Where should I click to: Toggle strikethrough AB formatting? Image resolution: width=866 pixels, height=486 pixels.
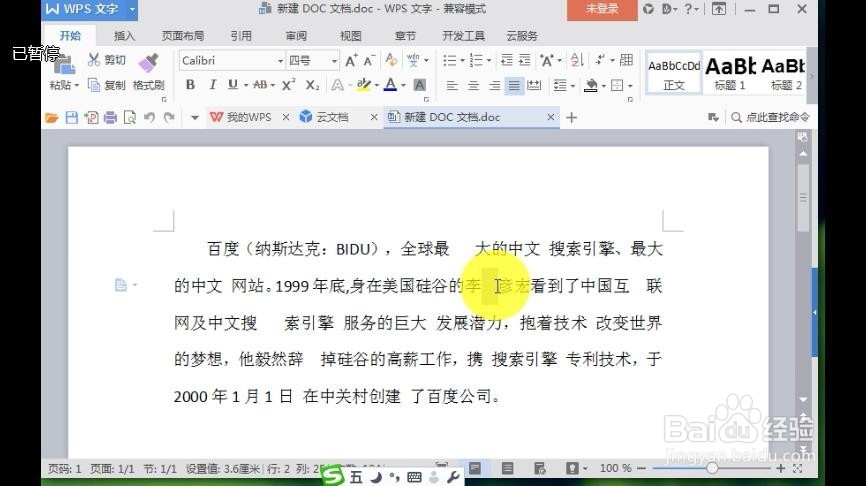(x=260, y=84)
